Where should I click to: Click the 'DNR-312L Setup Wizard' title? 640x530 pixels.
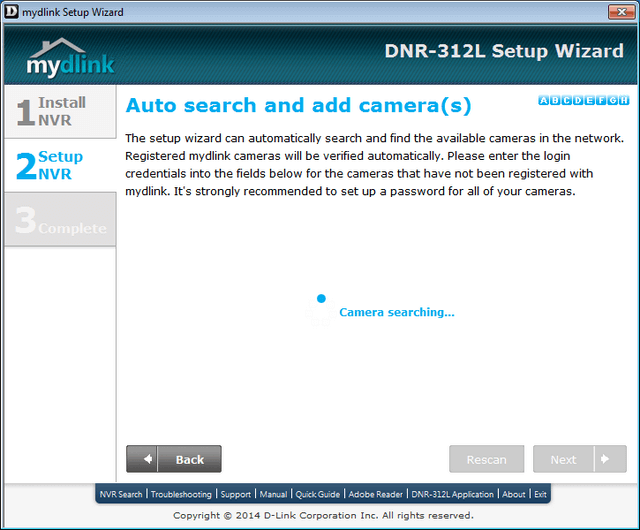click(504, 51)
